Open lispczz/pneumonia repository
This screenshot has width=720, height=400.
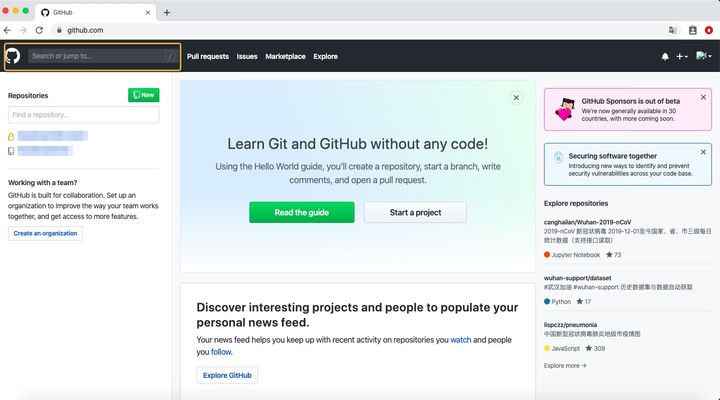click(x=570, y=325)
